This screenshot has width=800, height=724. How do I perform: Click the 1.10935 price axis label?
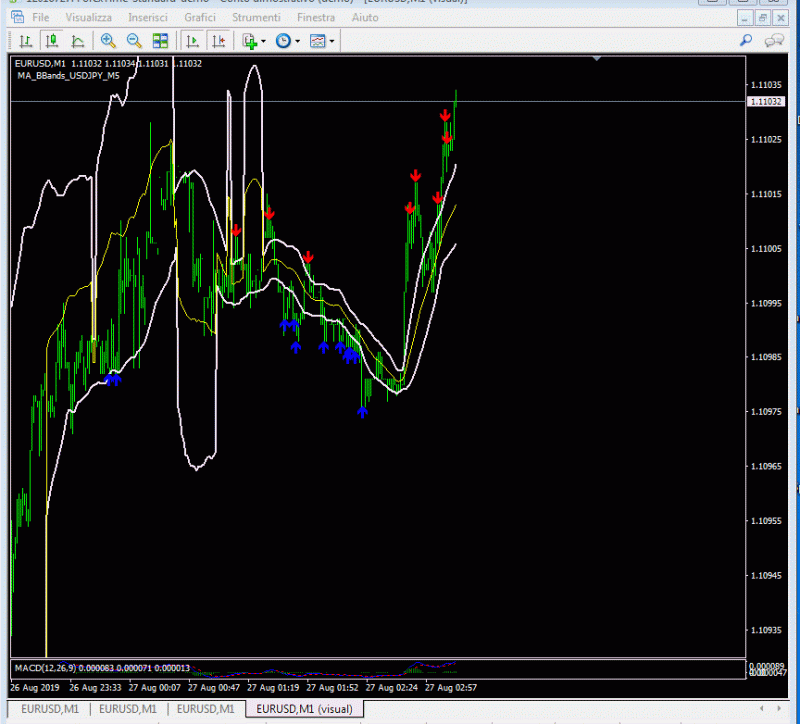766,630
